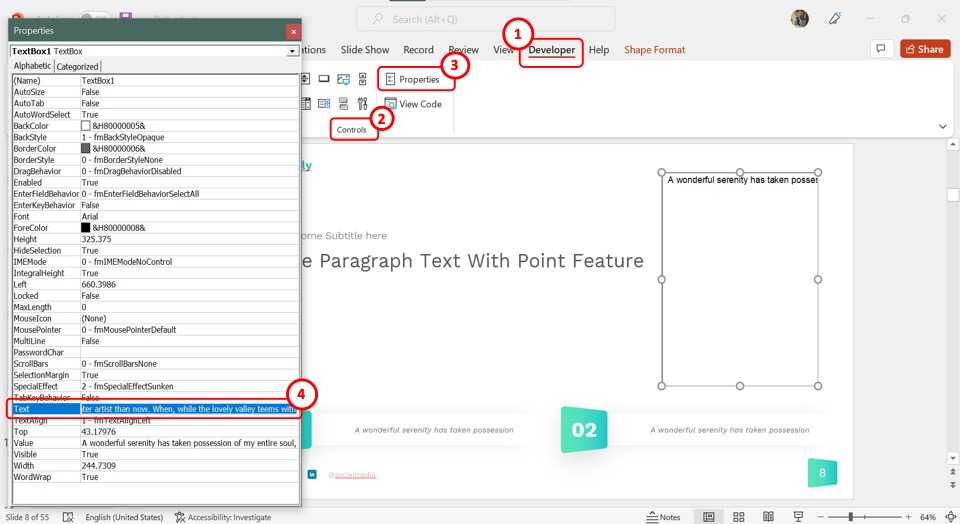Screen dimensions: 960x524
Task: Collapse the ribbon with the chevron
Action: [943, 127]
